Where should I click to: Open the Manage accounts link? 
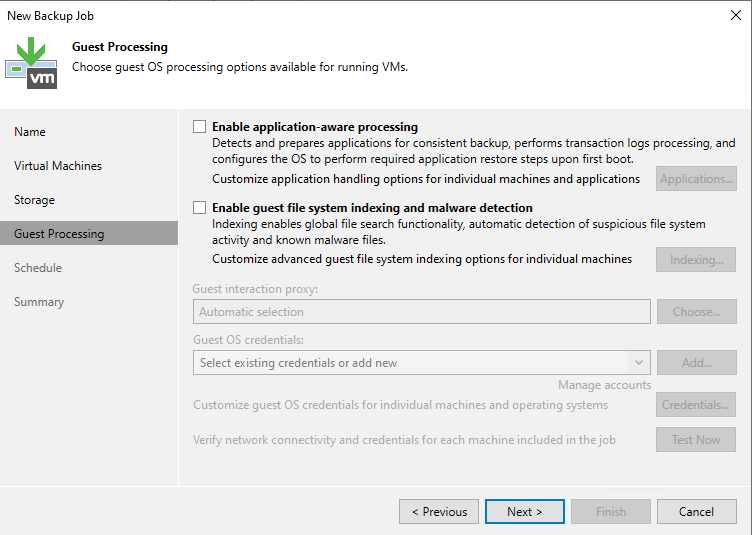point(604,385)
